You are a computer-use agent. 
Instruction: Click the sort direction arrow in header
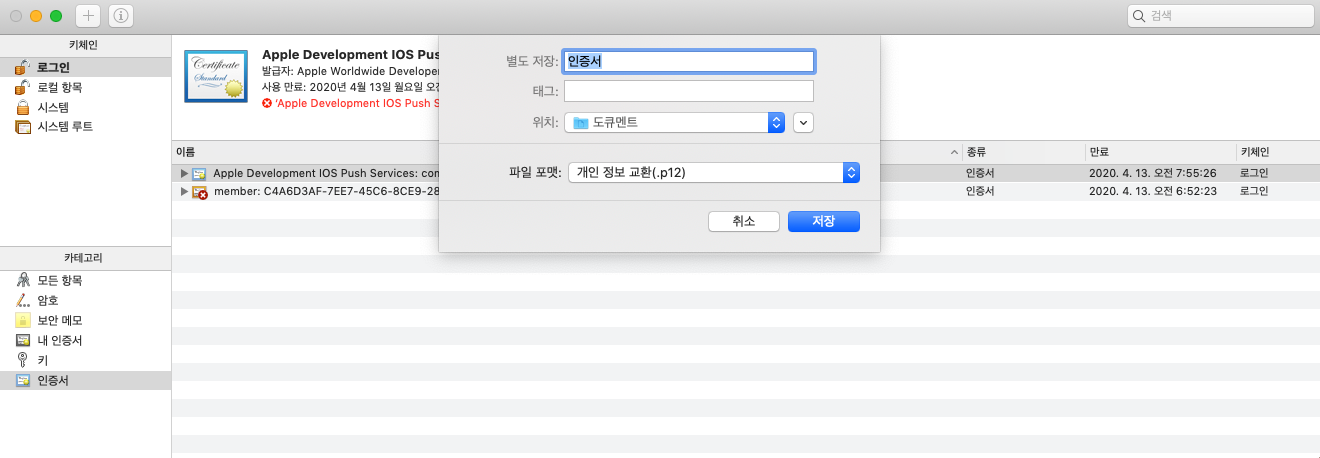coord(953,152)
